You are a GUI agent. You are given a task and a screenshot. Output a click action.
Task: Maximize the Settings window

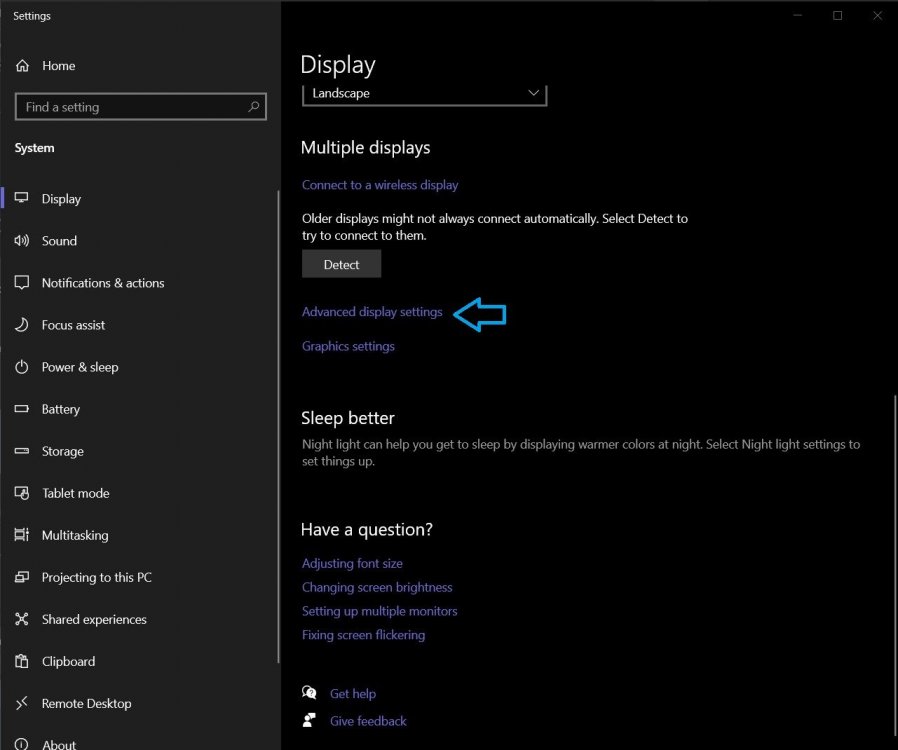pos(837,15)
